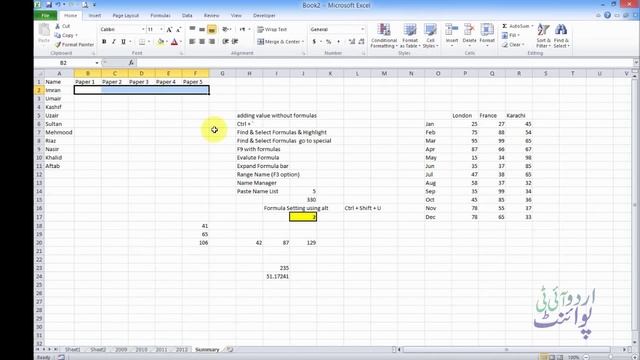640x360 pixels.
Task: Click the Increase Decimal icon
Action: pos(352,42)
